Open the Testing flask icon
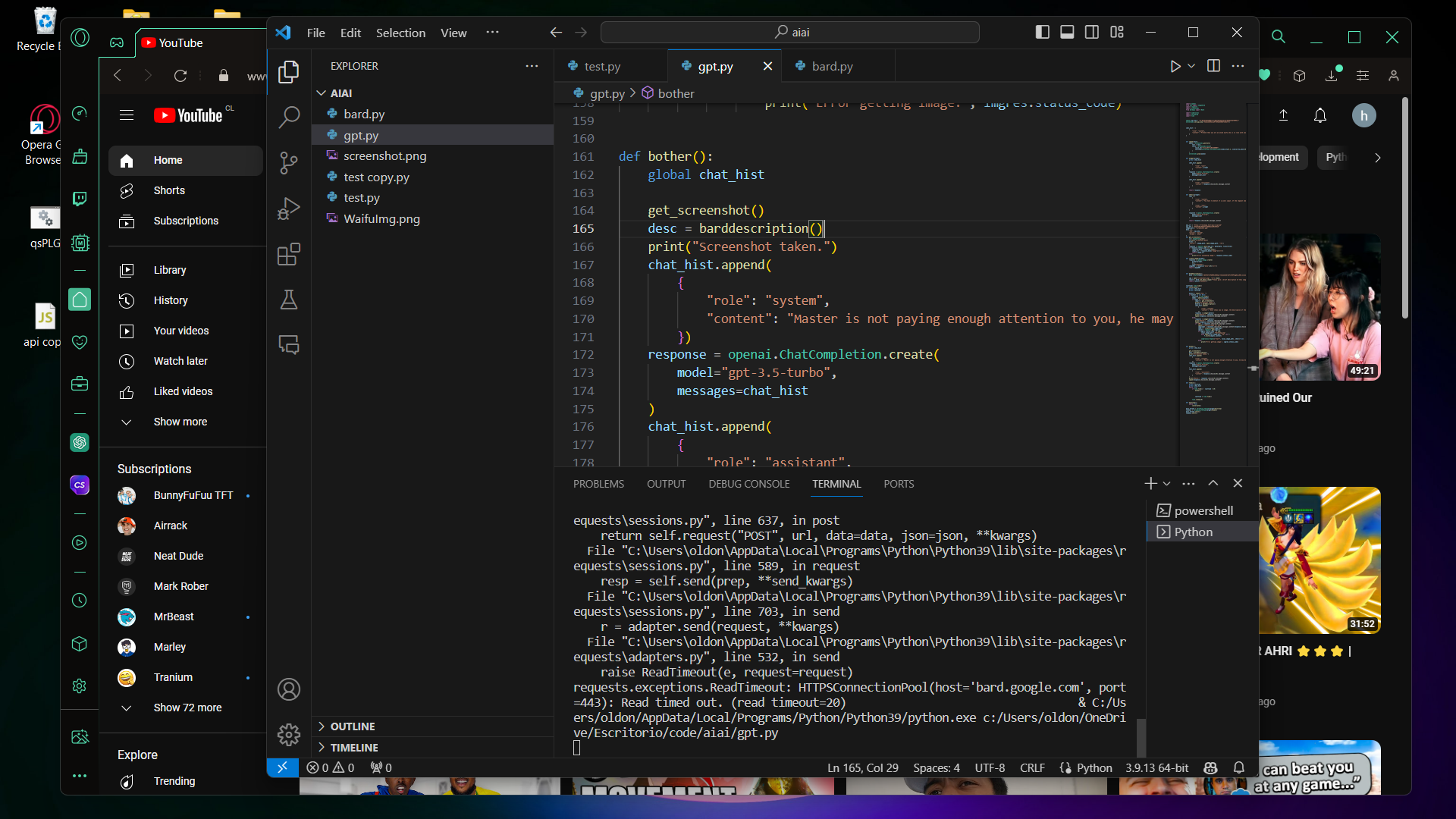 point(289,300)
